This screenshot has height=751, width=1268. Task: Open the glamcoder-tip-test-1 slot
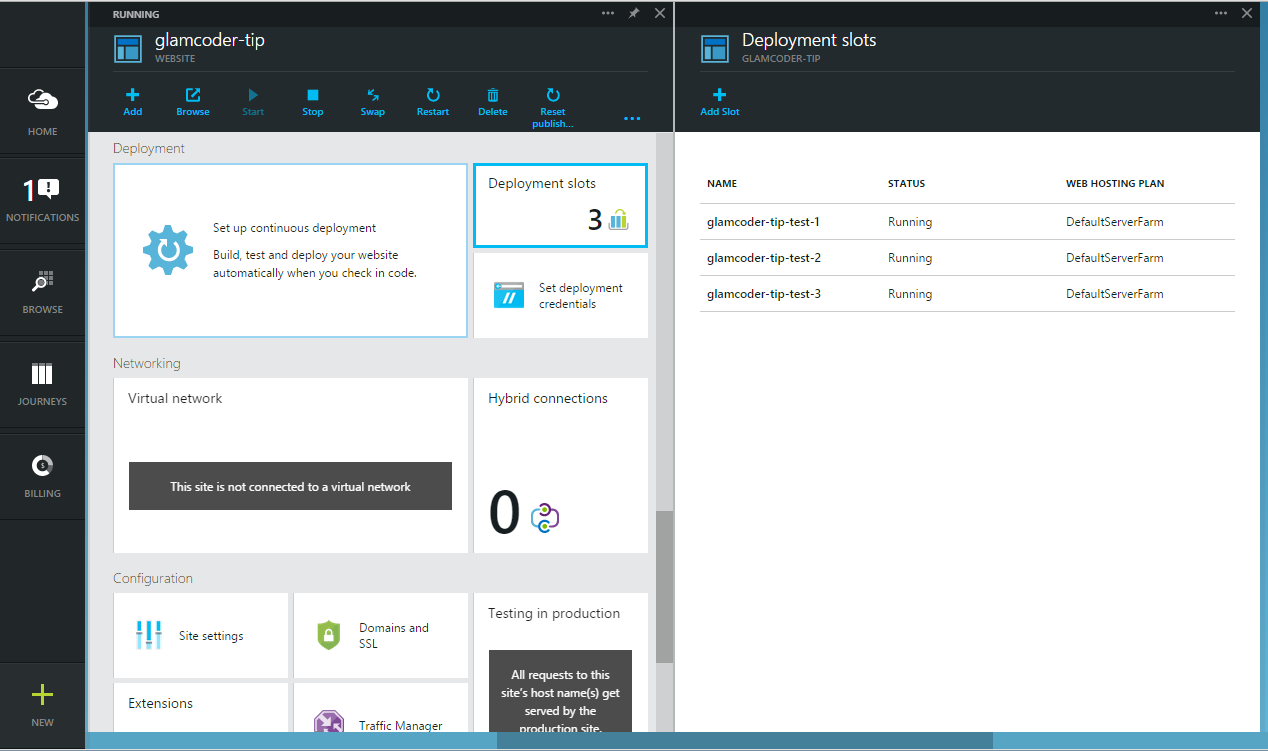[x=764, y=221]
